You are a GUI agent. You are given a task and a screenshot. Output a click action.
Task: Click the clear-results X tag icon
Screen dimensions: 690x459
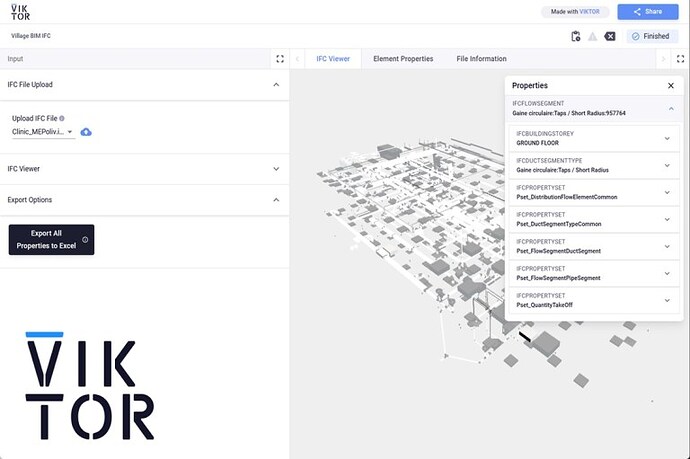coord(610,36)
